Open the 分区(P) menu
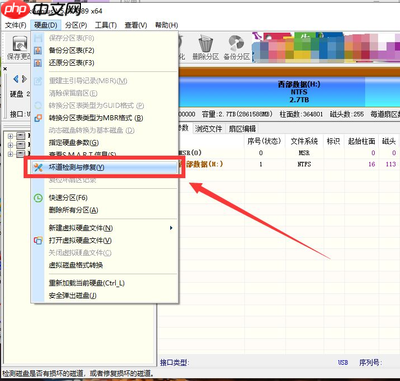400x381 pixels. tap(76, 25)
